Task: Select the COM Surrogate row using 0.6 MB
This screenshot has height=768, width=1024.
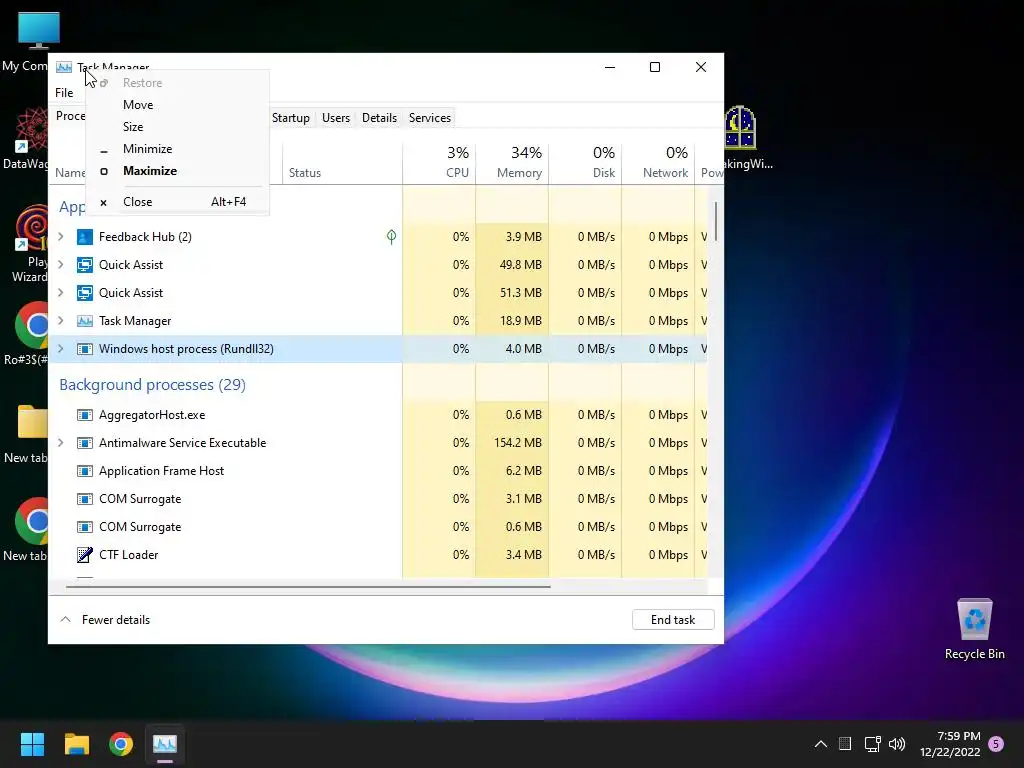Action: click(379, 526)
